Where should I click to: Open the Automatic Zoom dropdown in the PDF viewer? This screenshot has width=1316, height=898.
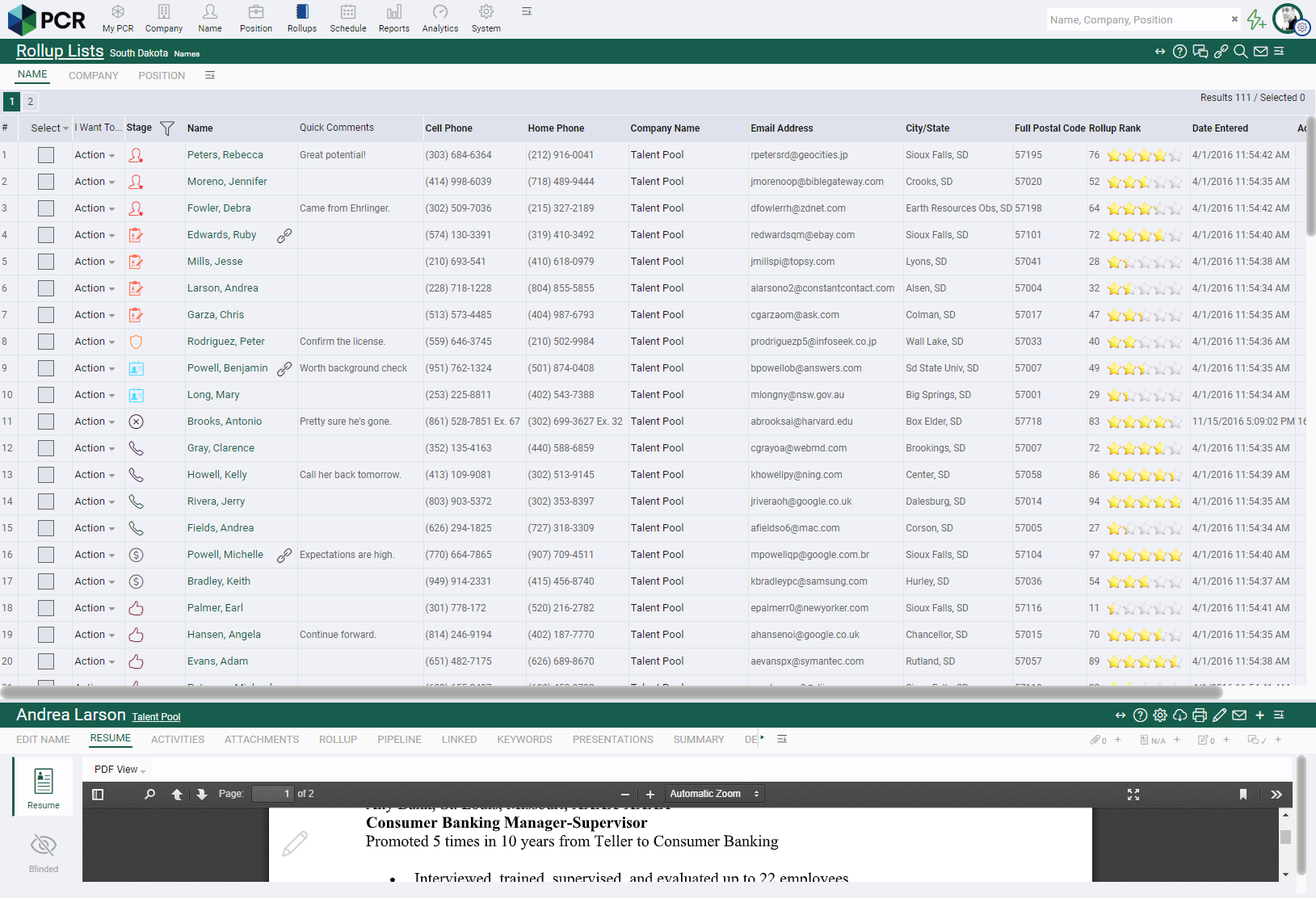pyautogui.click(x=713, y=793)
